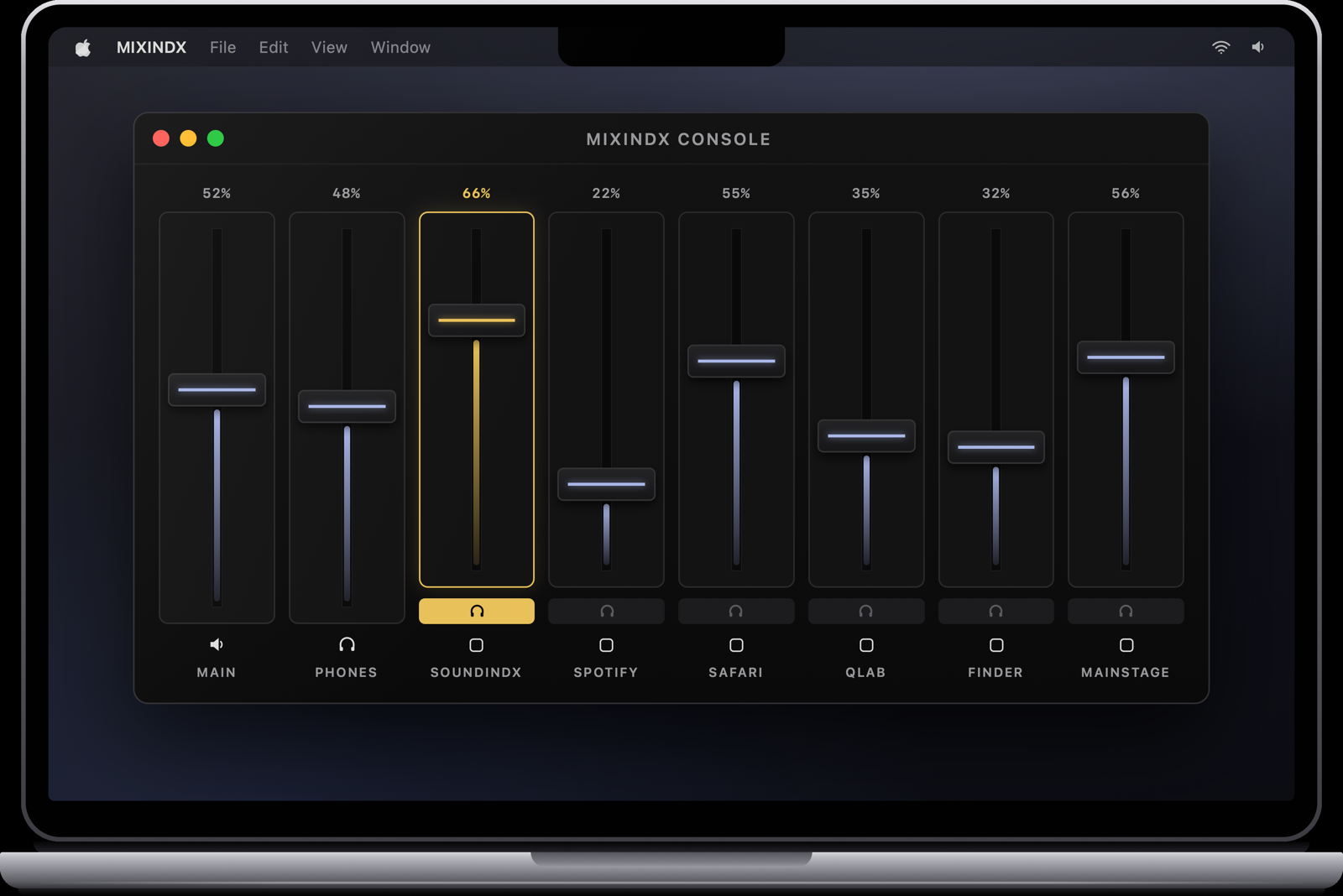
Task: Zoom the MIXINDX Console window with green button
Action: point(216,138)
